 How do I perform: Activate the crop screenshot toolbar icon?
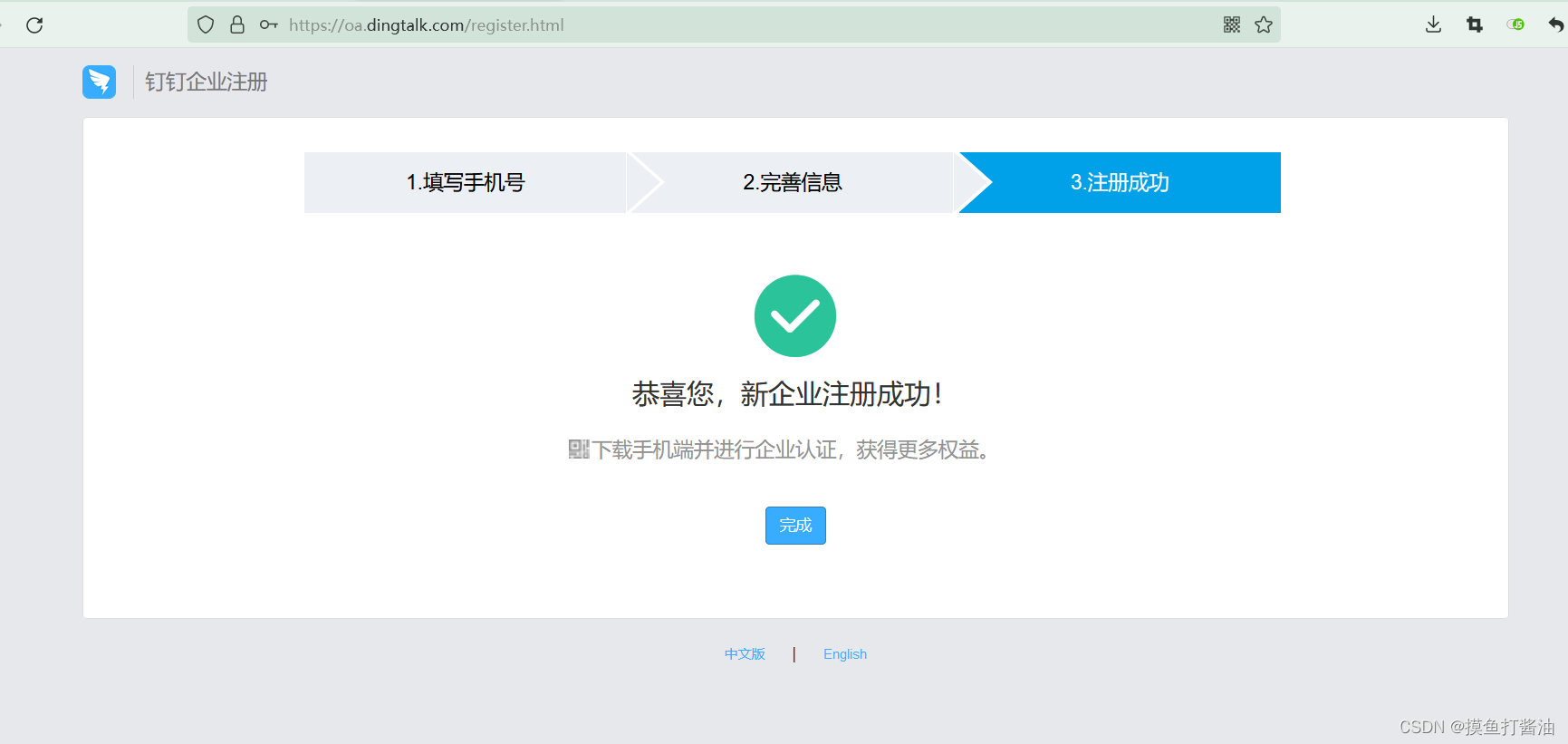coord(1475,24)
